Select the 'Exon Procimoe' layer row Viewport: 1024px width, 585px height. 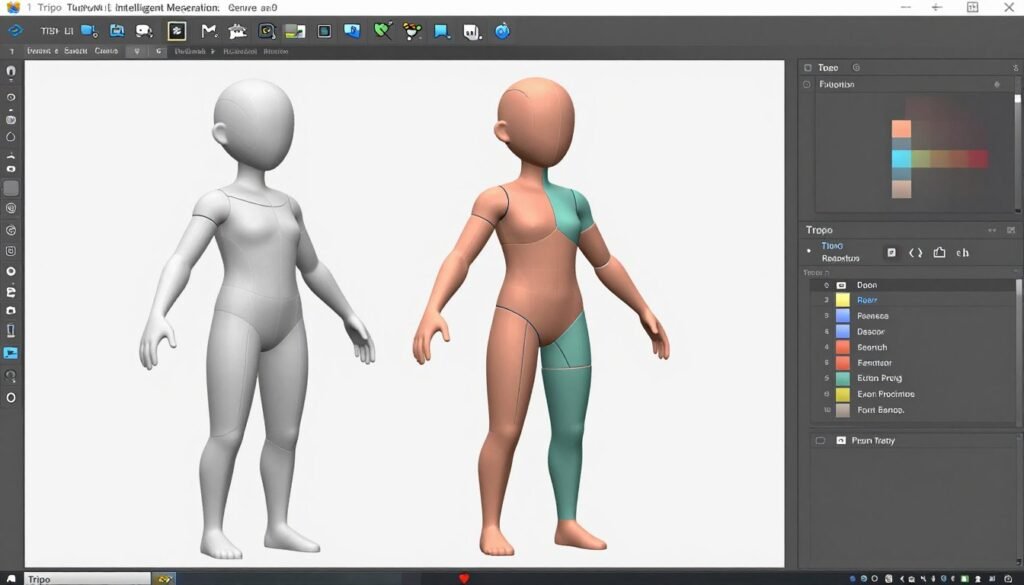(913, 394)
